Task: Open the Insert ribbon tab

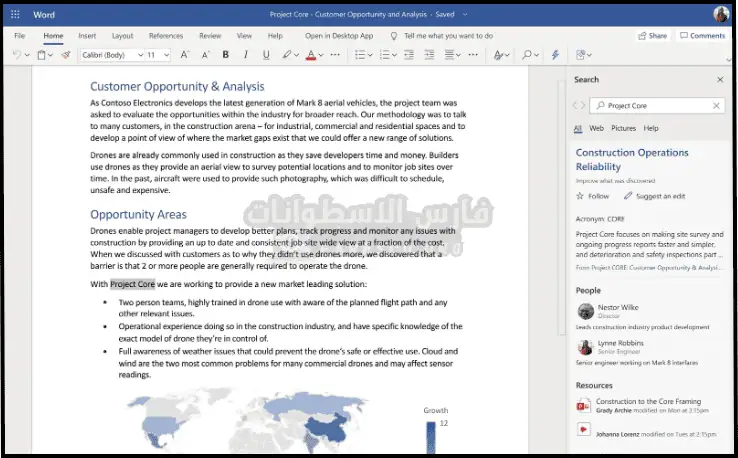Action: coord(87,35)
